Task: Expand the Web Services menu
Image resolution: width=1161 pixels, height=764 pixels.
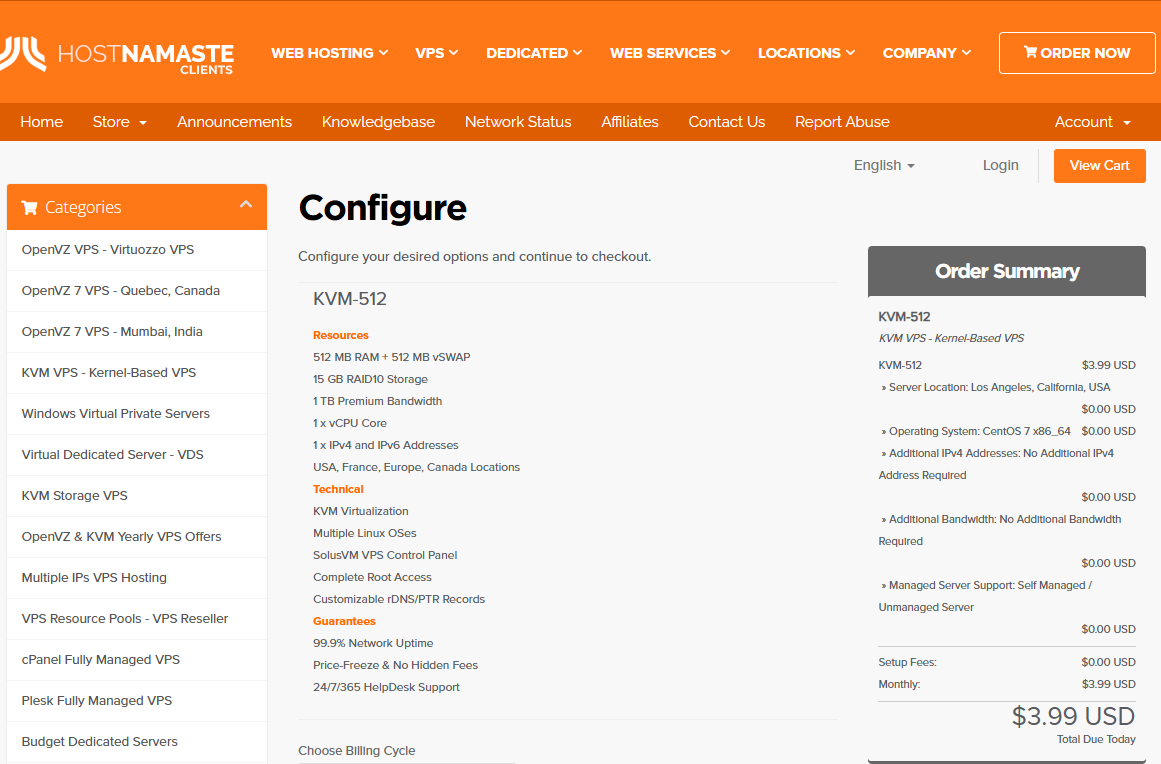Action: (670, 53)
